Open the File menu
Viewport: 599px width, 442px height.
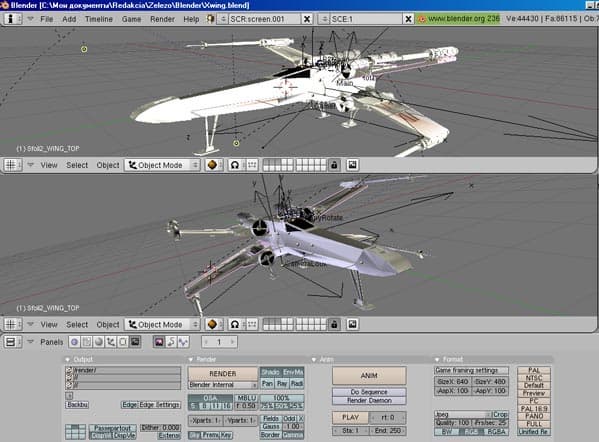click(47, 19)
